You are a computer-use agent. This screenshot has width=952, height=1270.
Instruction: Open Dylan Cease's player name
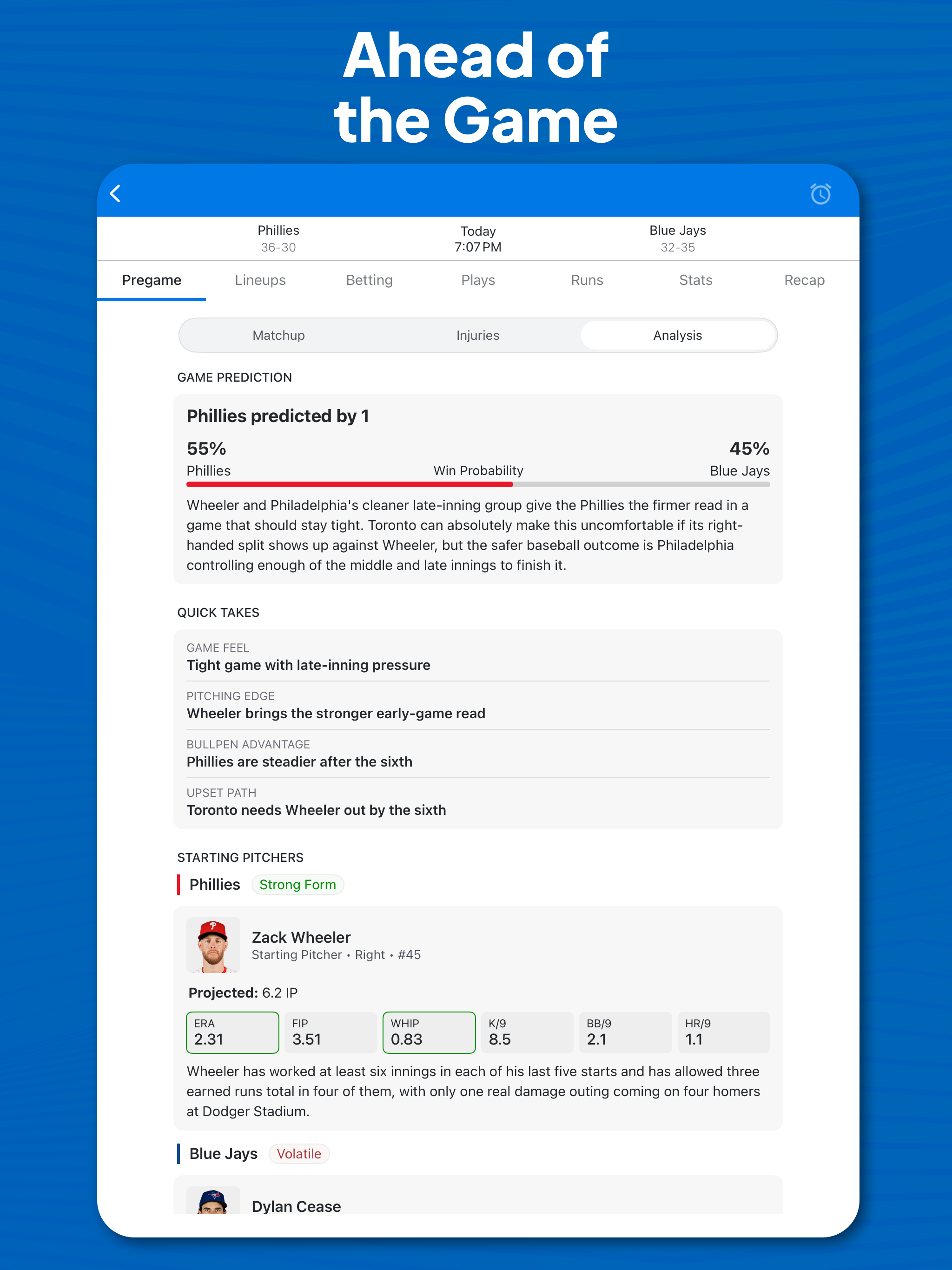coord(296,1206)
